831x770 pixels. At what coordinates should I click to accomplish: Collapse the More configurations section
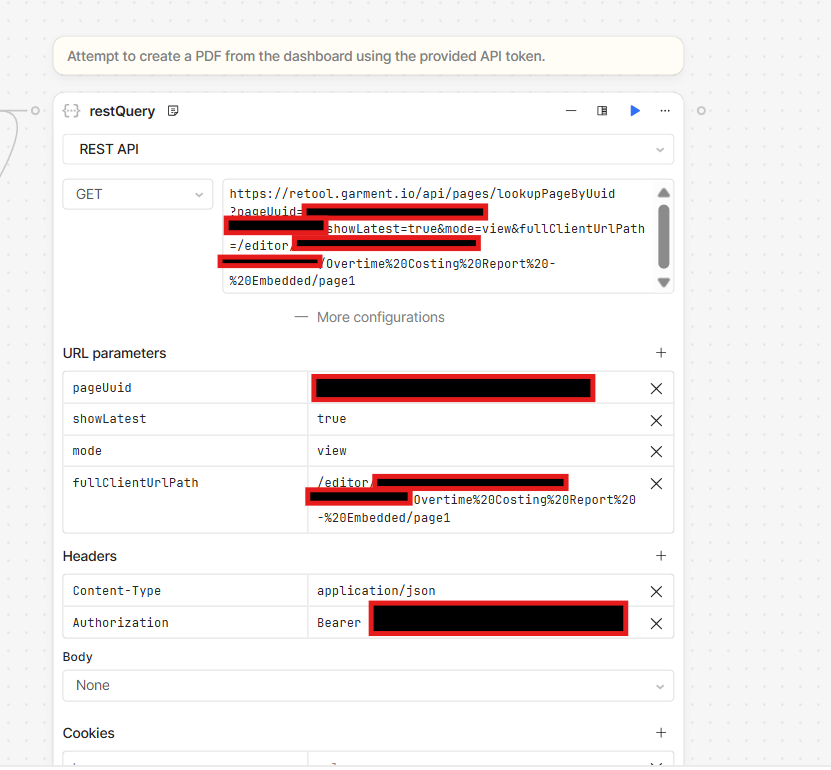coord(368,317)
